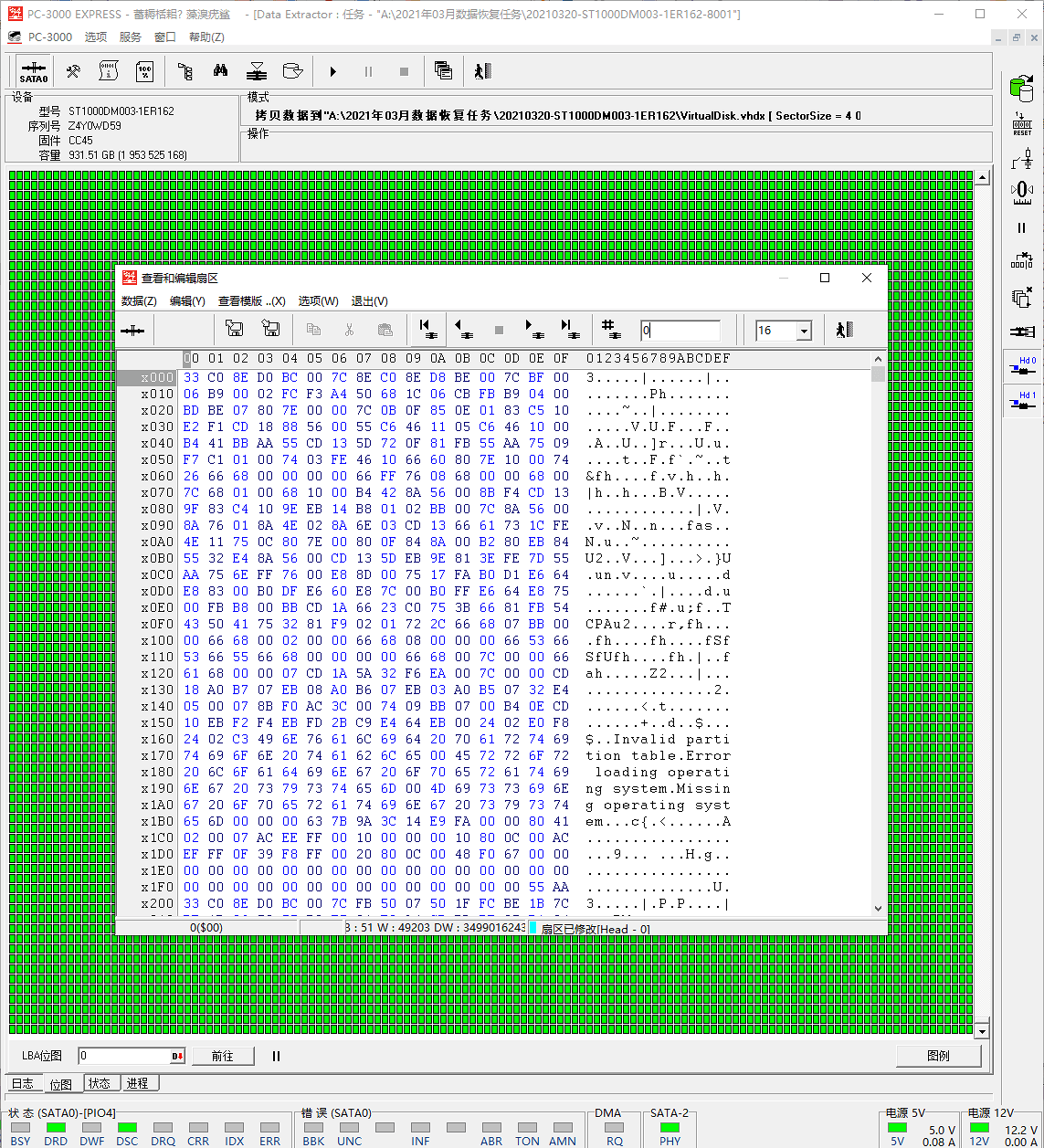Click the go-to-sector hash icon
This screenshot has width=1044, height=1148.
click(610, 330)
